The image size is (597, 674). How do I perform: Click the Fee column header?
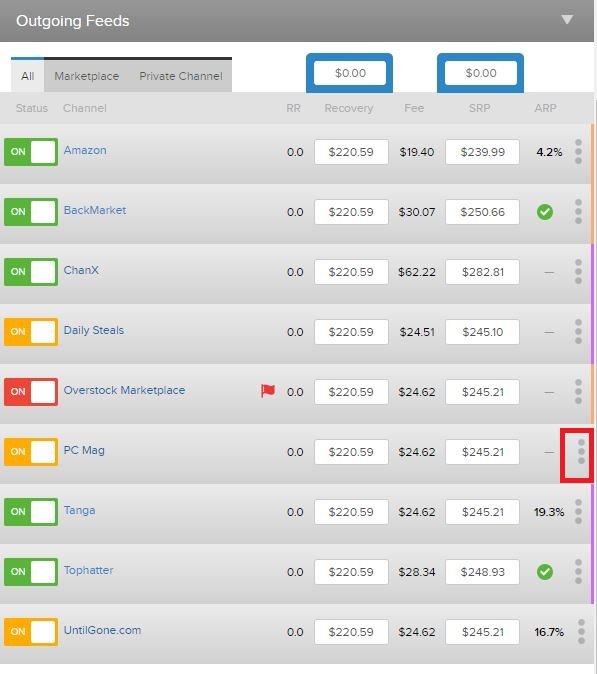point(414,108)
